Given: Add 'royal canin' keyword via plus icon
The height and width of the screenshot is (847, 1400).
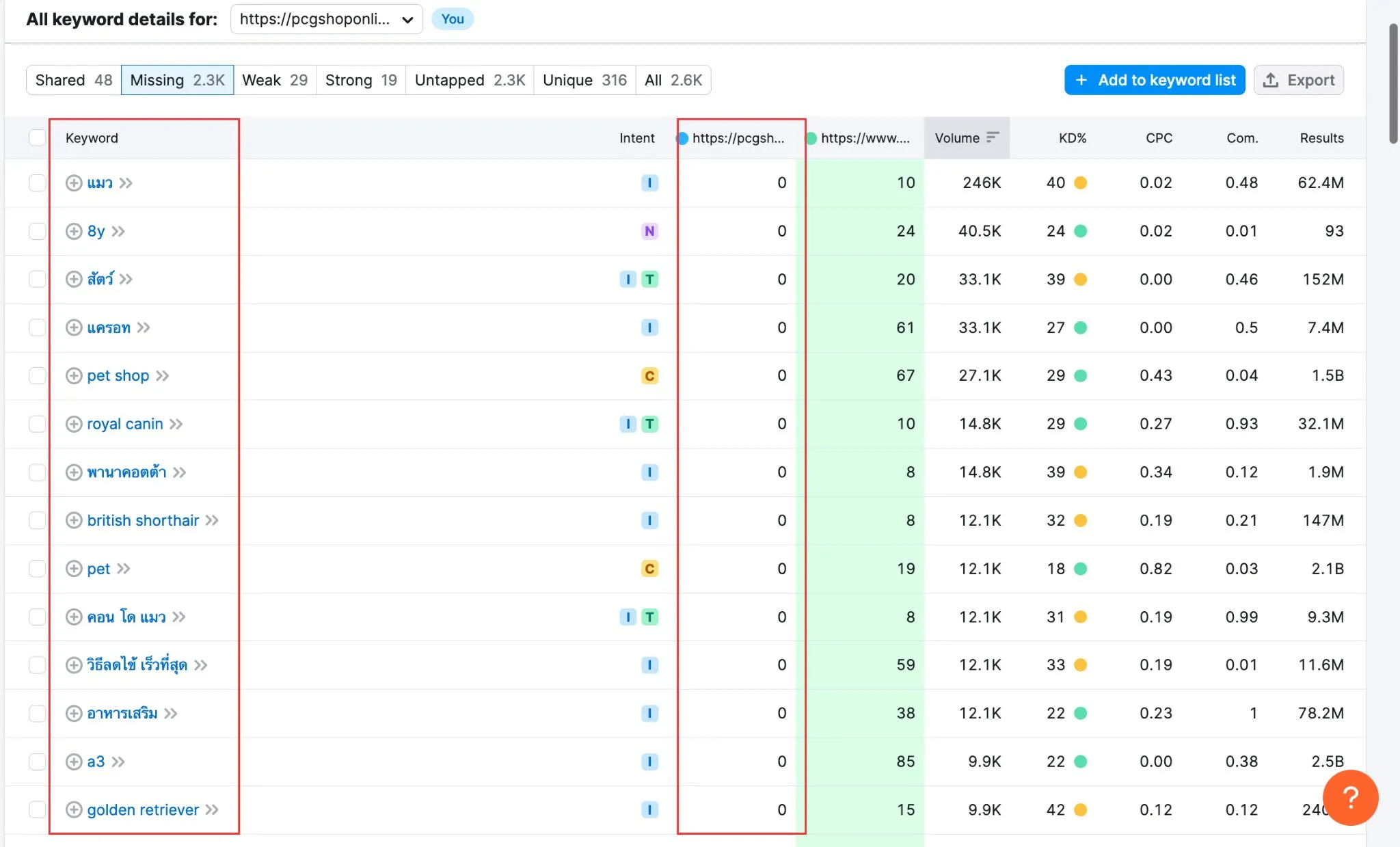Looking at the screenshot, I should coord(74,424).
